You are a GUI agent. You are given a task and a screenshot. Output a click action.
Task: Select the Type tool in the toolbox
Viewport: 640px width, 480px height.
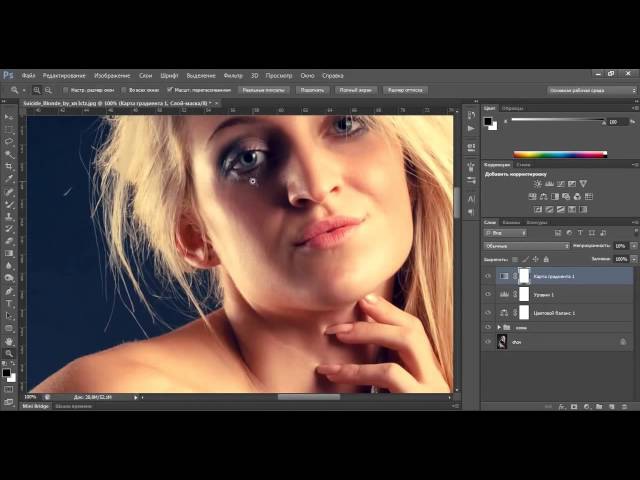point(8,304)
